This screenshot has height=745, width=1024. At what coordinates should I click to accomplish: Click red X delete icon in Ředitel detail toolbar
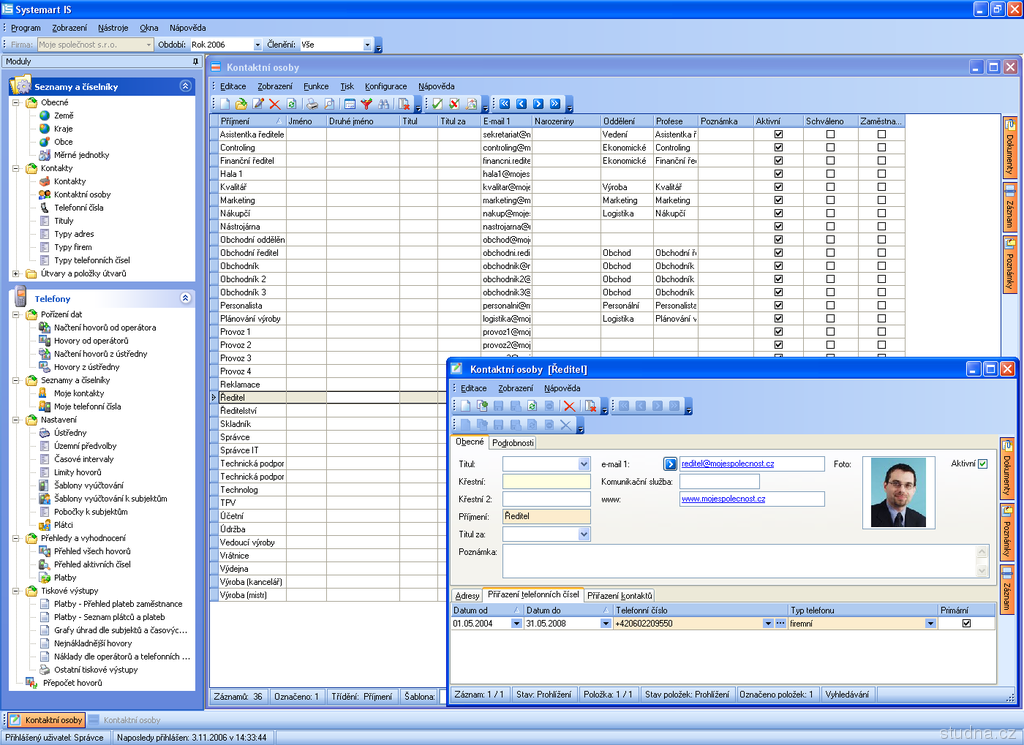point(569,406)
